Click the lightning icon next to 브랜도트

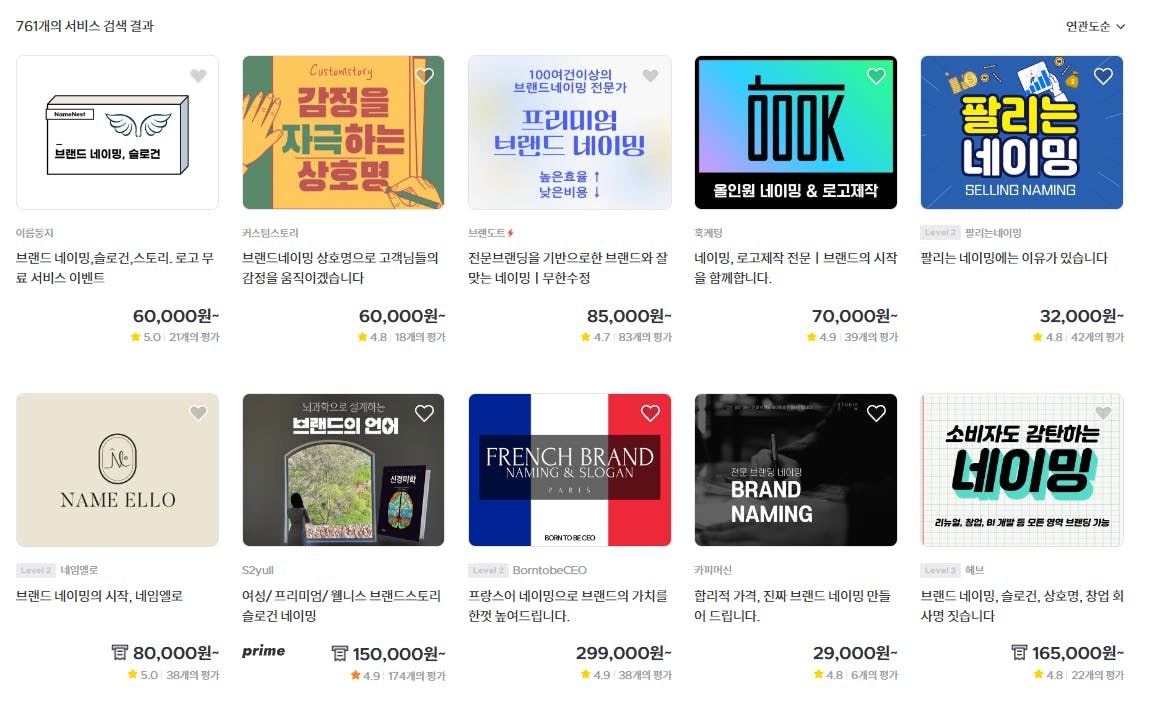pos(510,233)
